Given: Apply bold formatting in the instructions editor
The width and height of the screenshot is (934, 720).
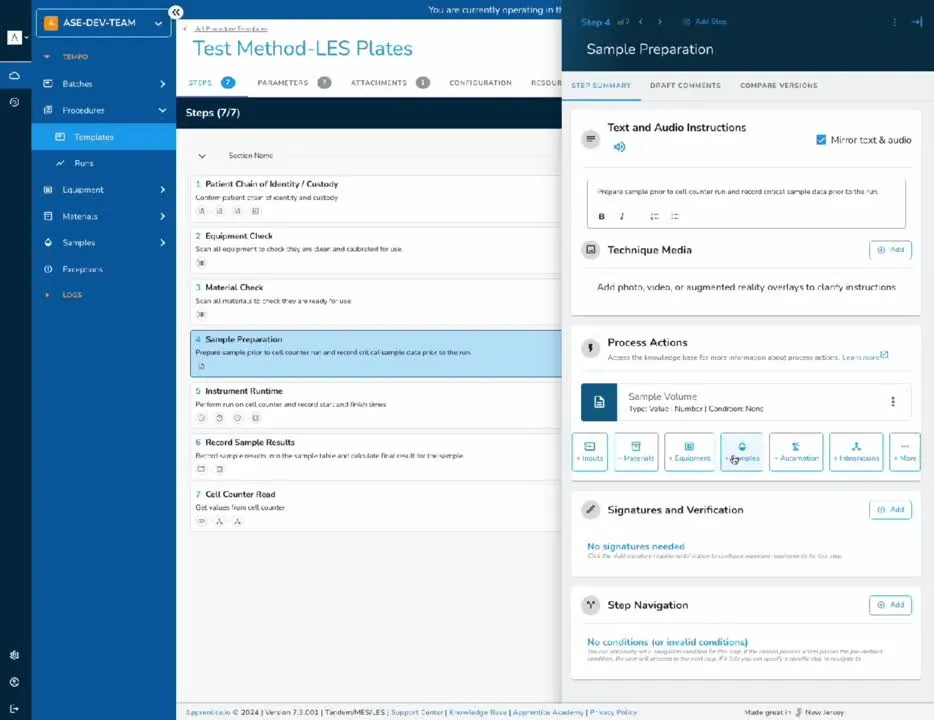Looking at the screenshot, I should pos(602,216).
